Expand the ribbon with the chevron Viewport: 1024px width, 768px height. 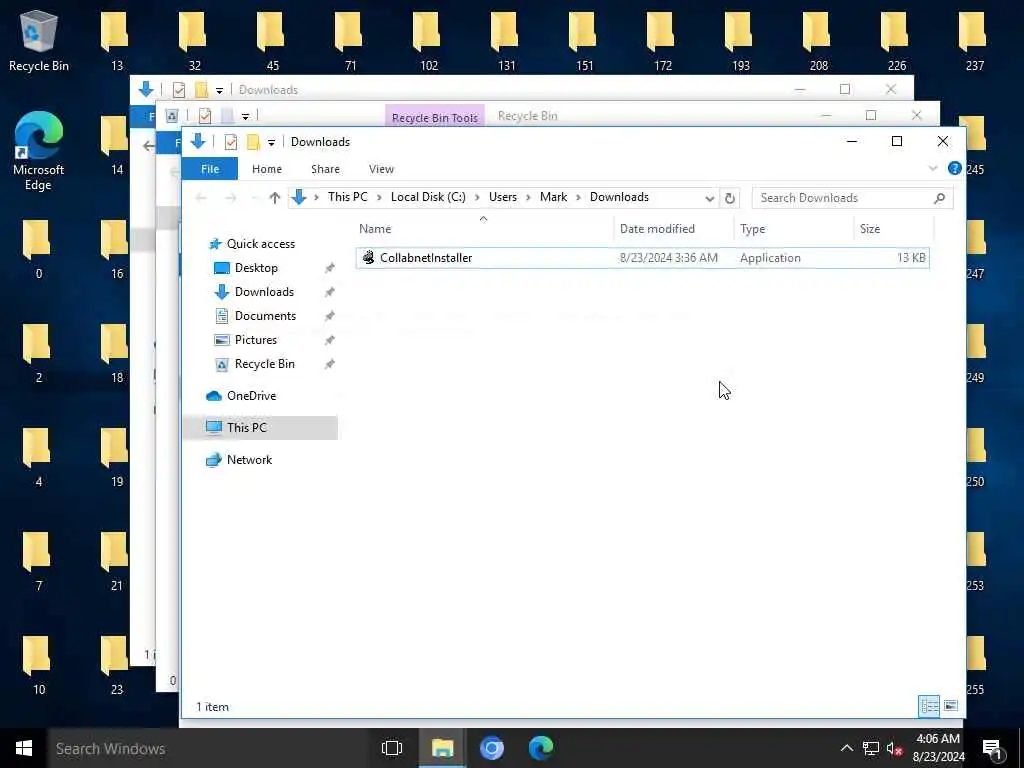[933, 168]
